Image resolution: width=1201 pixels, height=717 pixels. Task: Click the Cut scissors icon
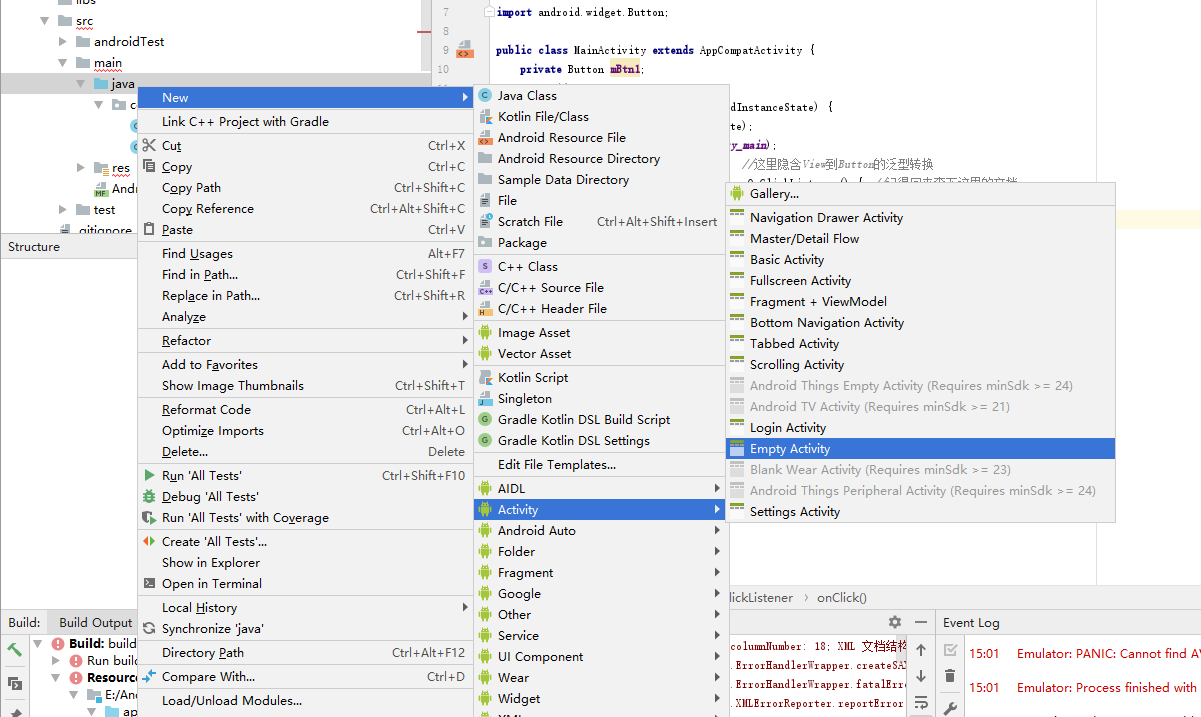149,146
